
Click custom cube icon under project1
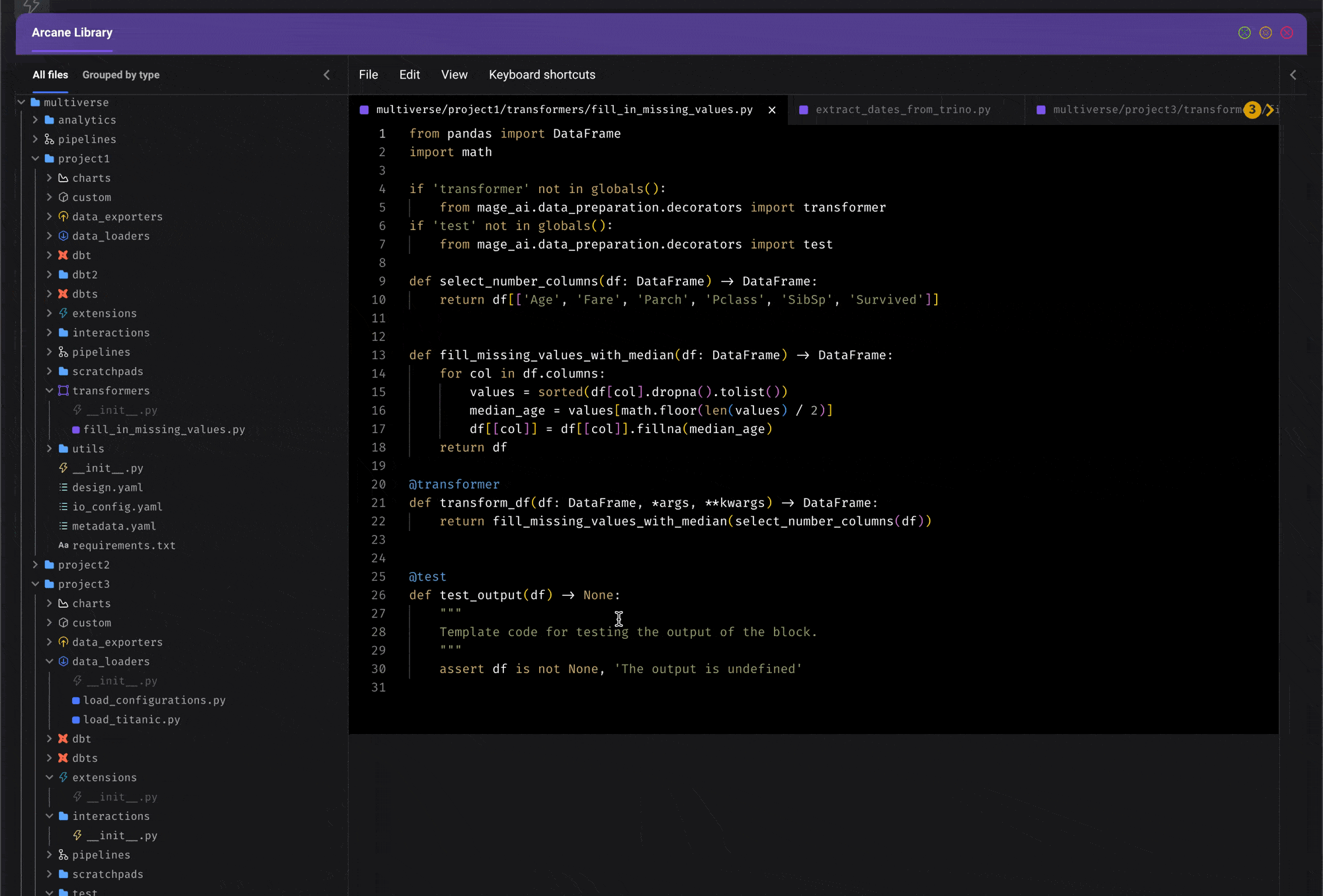pos(64,197)
